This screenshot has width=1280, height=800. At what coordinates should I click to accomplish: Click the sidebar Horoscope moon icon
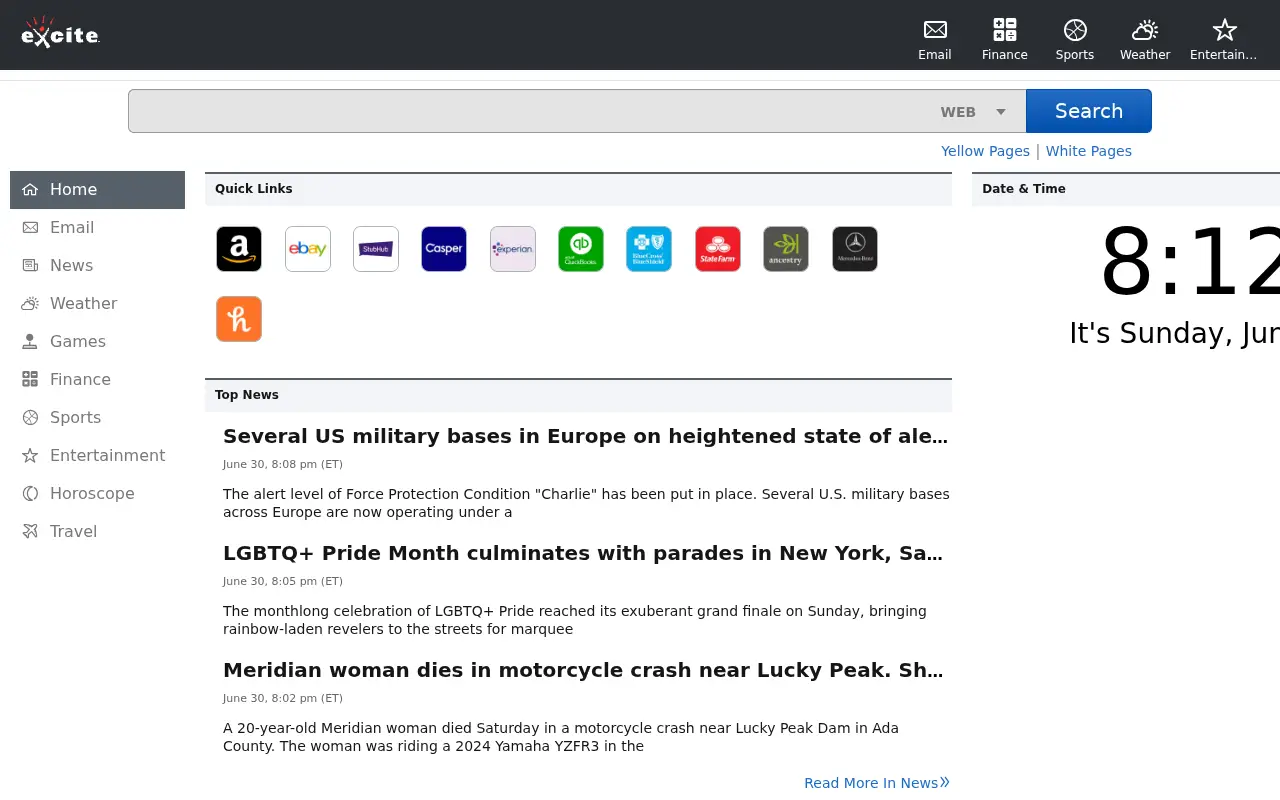[x=30, y=493]
